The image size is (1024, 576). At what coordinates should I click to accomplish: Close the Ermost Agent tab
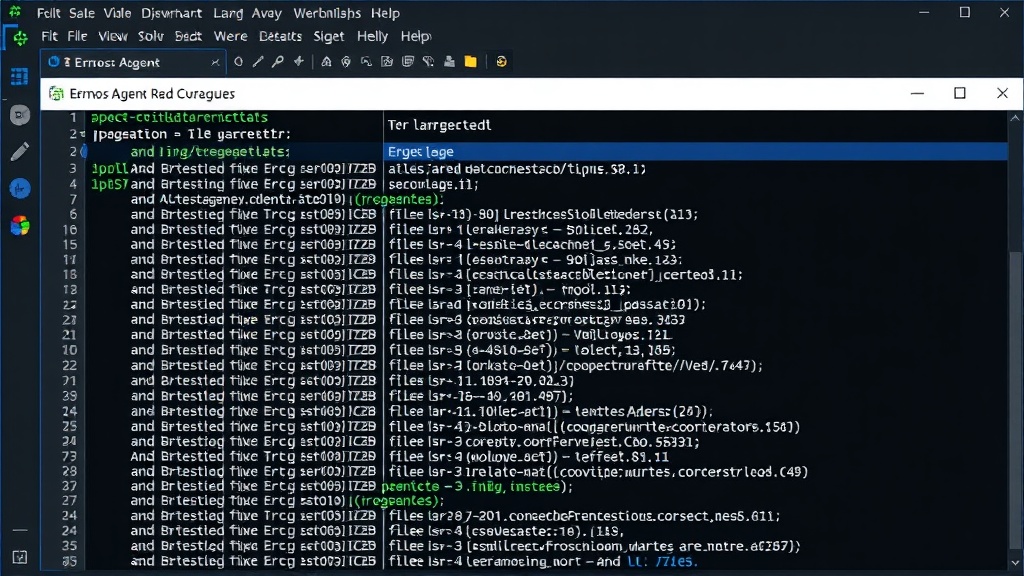[215, 63]
